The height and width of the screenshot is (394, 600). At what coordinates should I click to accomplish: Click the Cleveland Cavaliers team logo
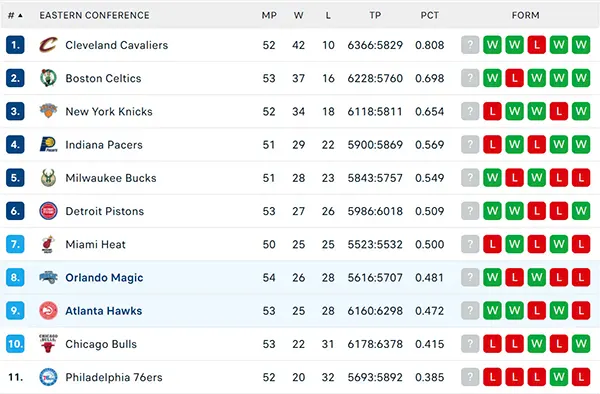pyautogui.click(x=48, y=45)
